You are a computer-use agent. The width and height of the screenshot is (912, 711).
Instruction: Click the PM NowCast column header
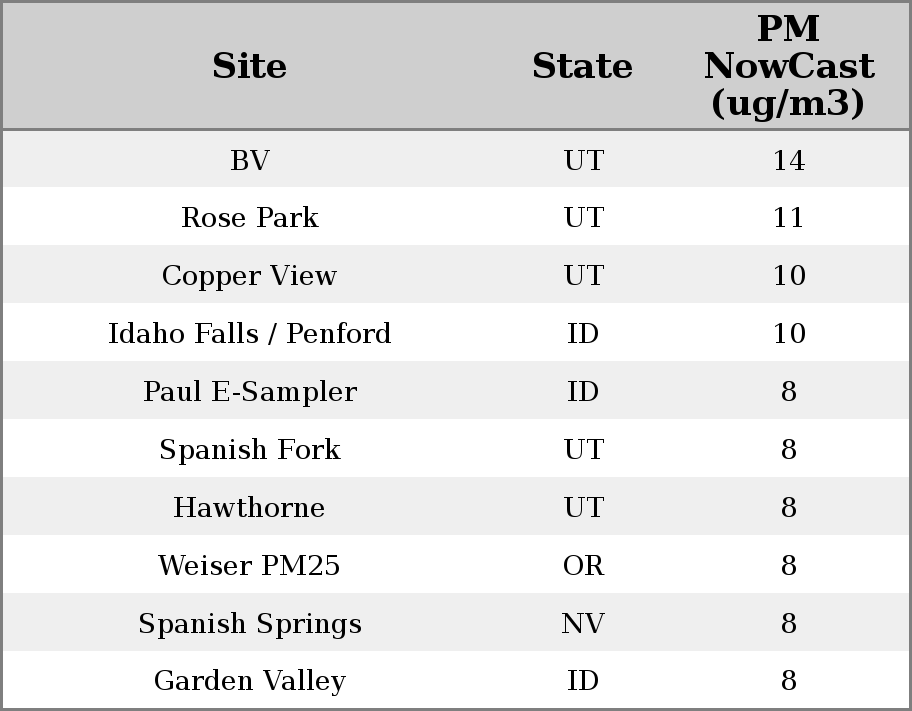[x=788, y=66]
